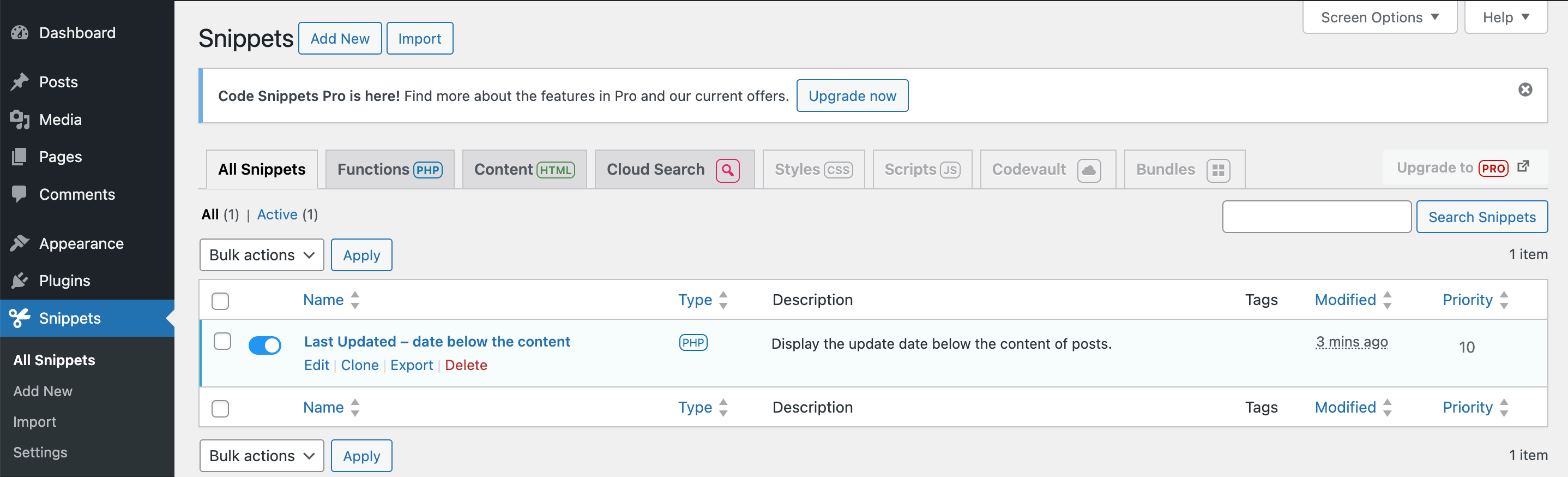Click the Import button beside Snippets heading
The image size is (1568, 477).
point(420,38)
